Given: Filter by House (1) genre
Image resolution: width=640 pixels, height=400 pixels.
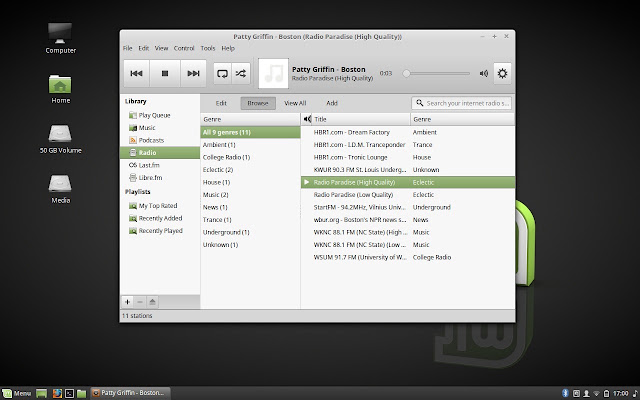Looking at the screenshot, I should 250,182.
